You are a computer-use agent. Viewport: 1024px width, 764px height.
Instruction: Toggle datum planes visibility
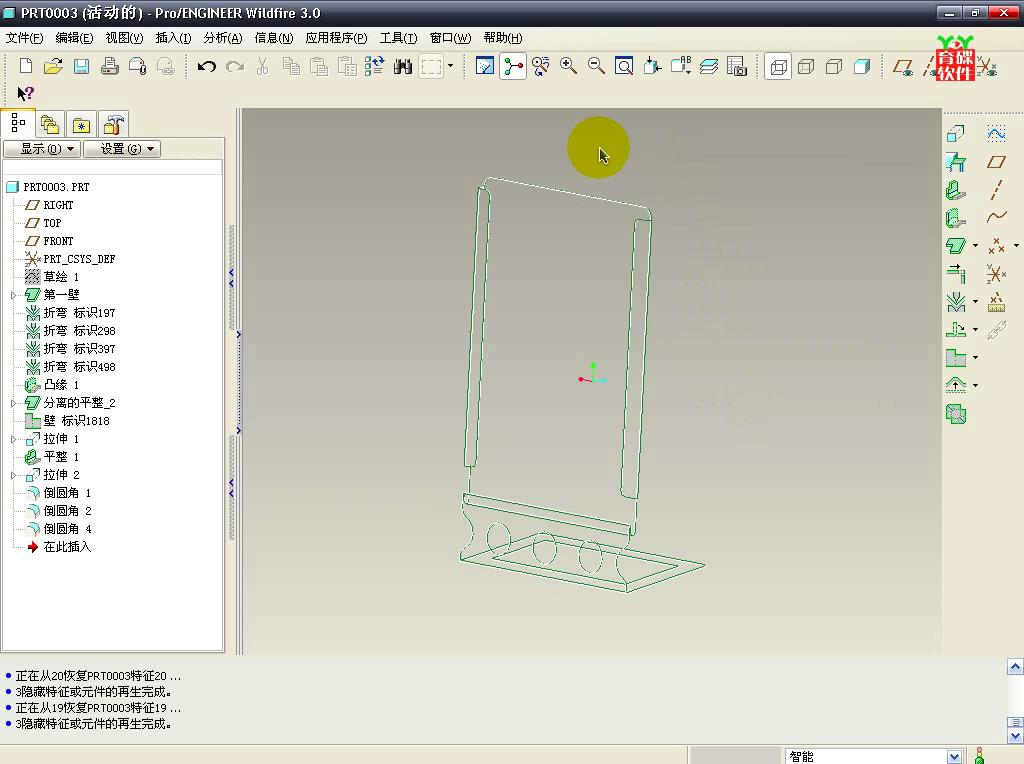[x=903, y=66]
